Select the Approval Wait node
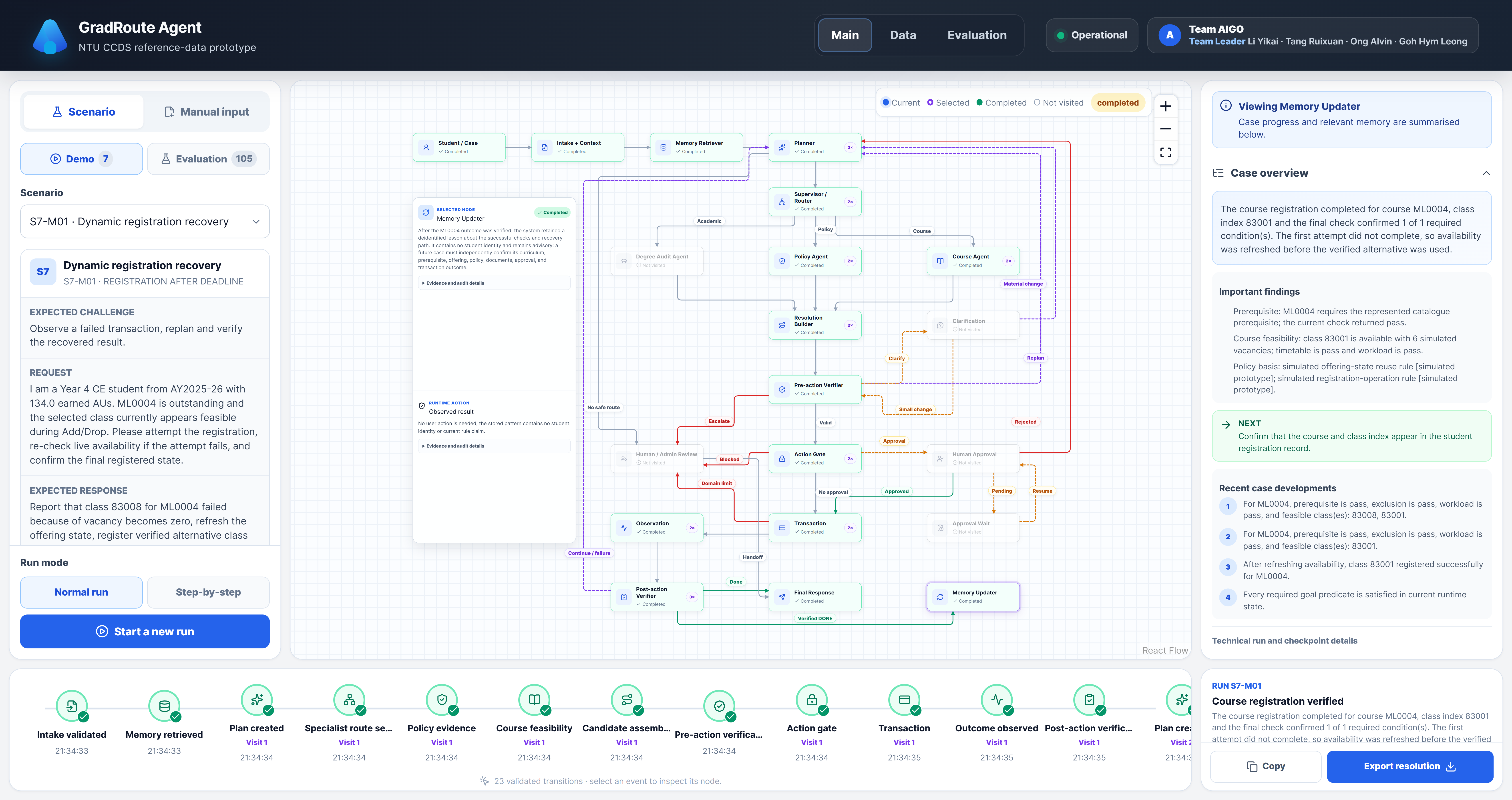Viewport: 1512px width, 800px height. (x=973, y=528)
